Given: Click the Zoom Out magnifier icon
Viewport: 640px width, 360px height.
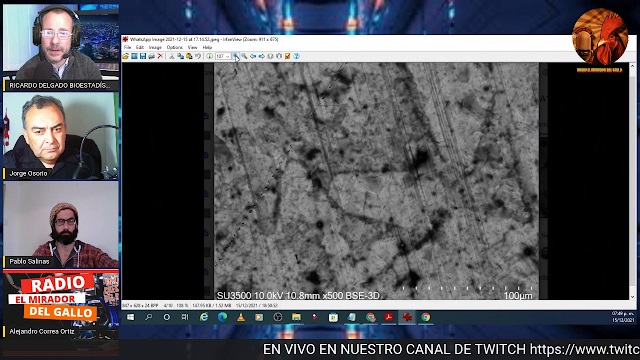Looking at the screenshot, I should click(244, 56).
